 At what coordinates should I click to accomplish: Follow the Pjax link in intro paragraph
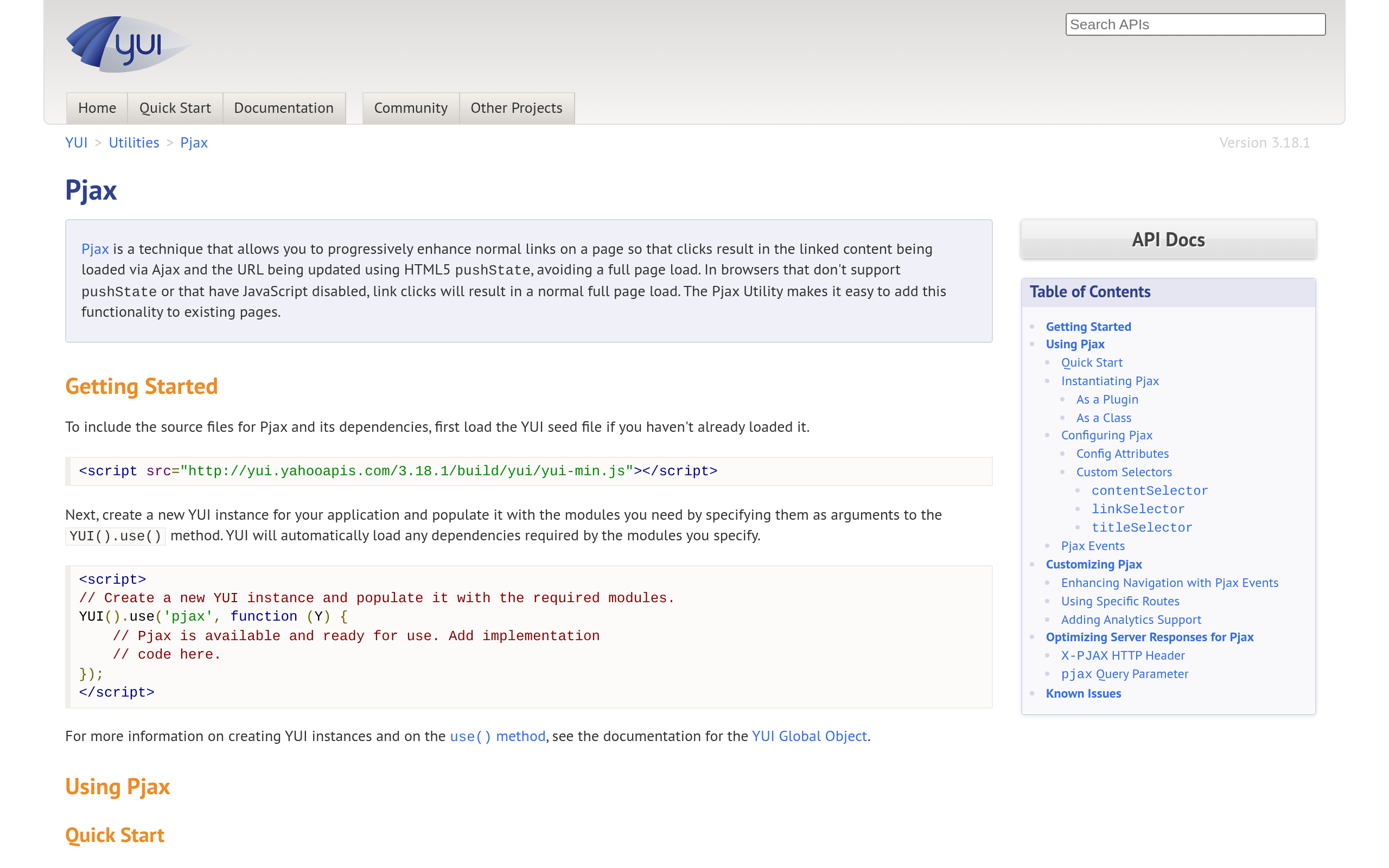coord(95,249)
